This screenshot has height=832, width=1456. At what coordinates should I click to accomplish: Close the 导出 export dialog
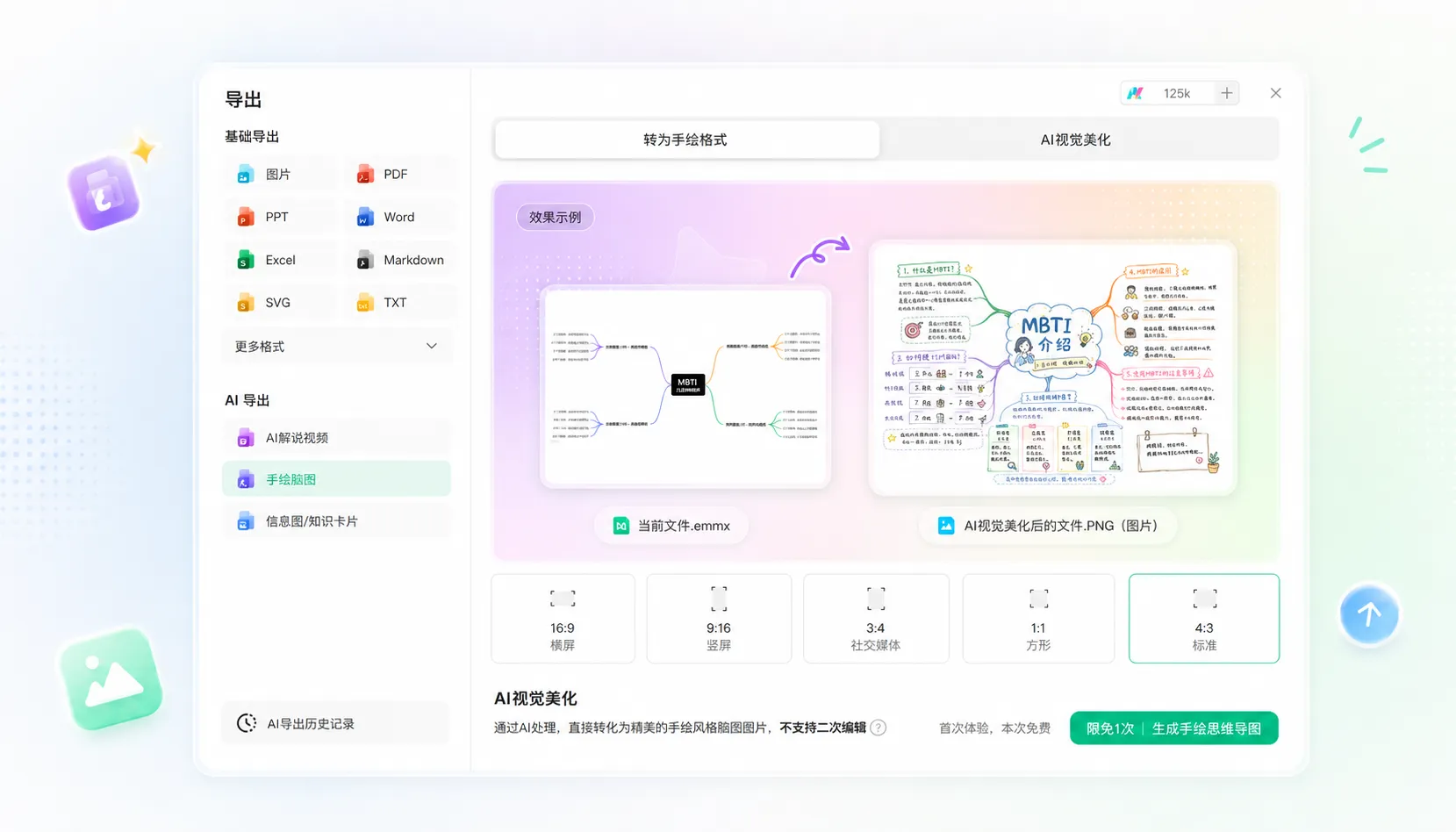1276,93
